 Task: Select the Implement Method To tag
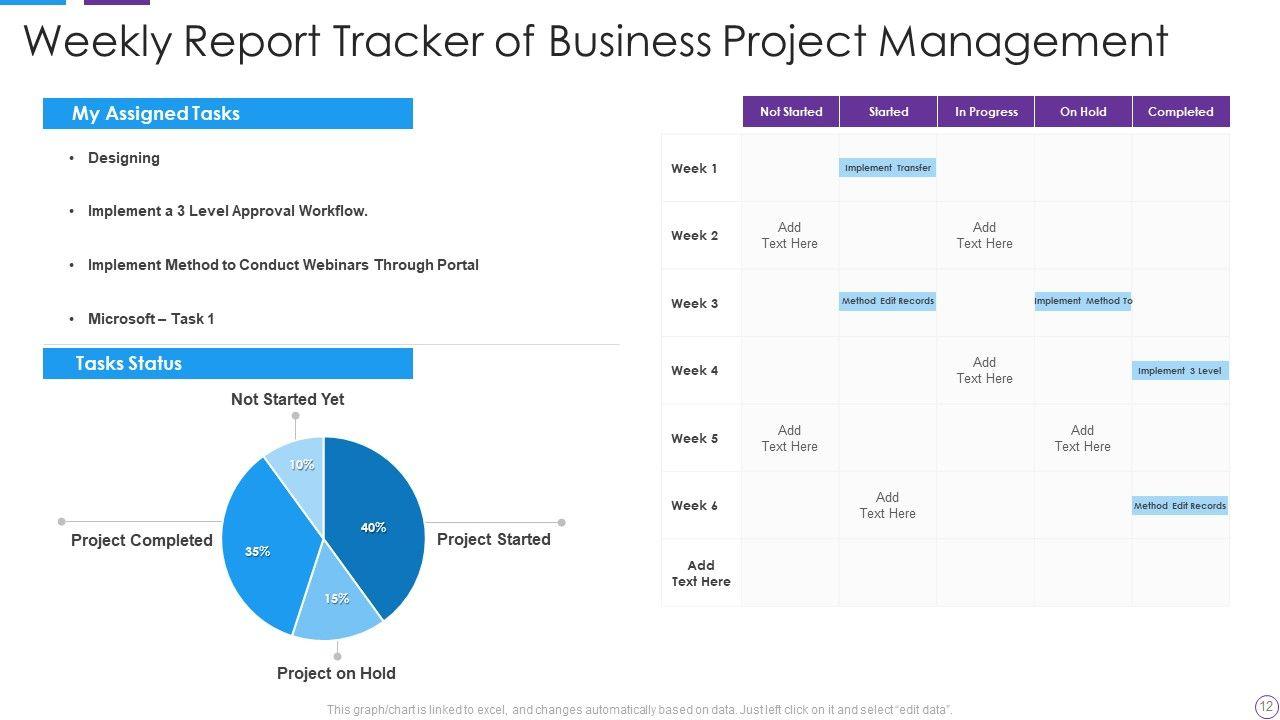pos(1083,301)
